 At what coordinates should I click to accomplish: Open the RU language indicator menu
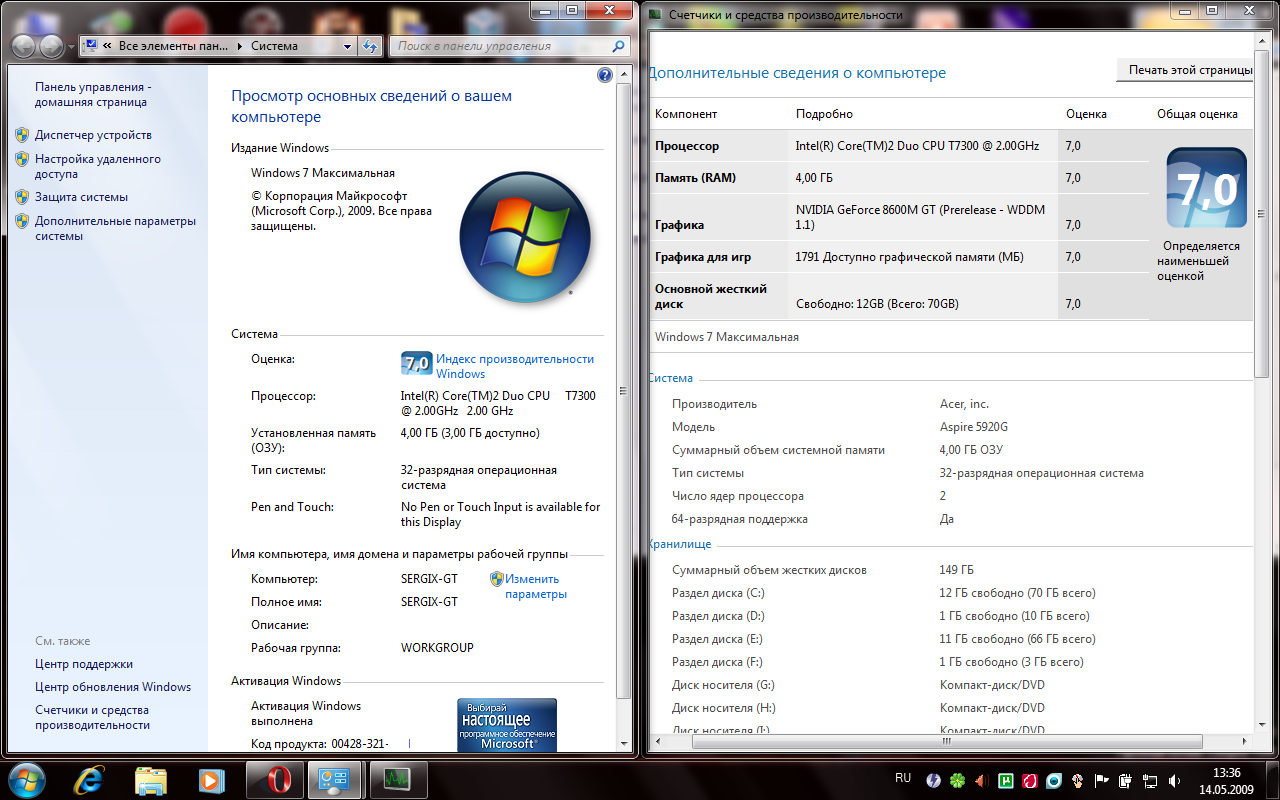pyautogui.click(x=903, y=777)
